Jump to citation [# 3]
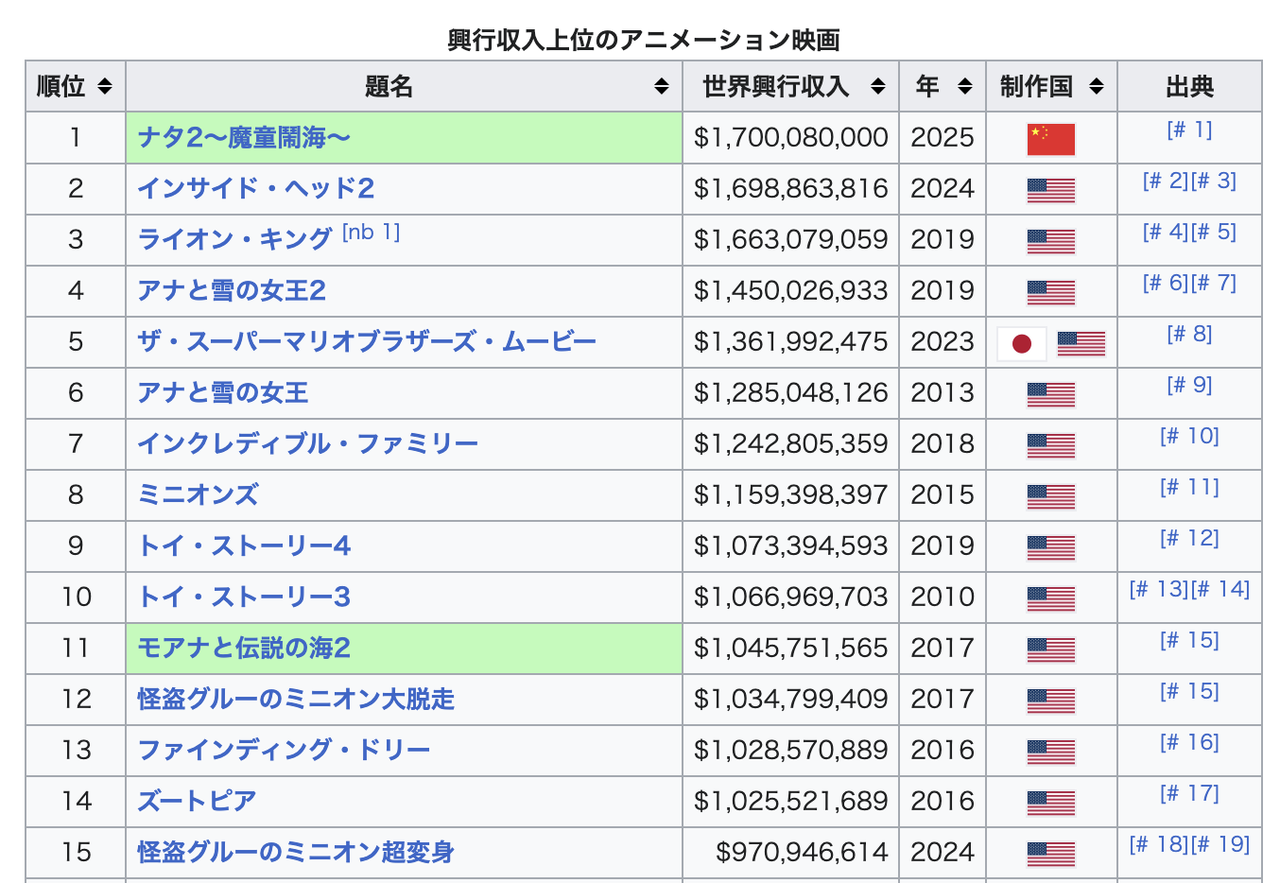 point(1214,181)
